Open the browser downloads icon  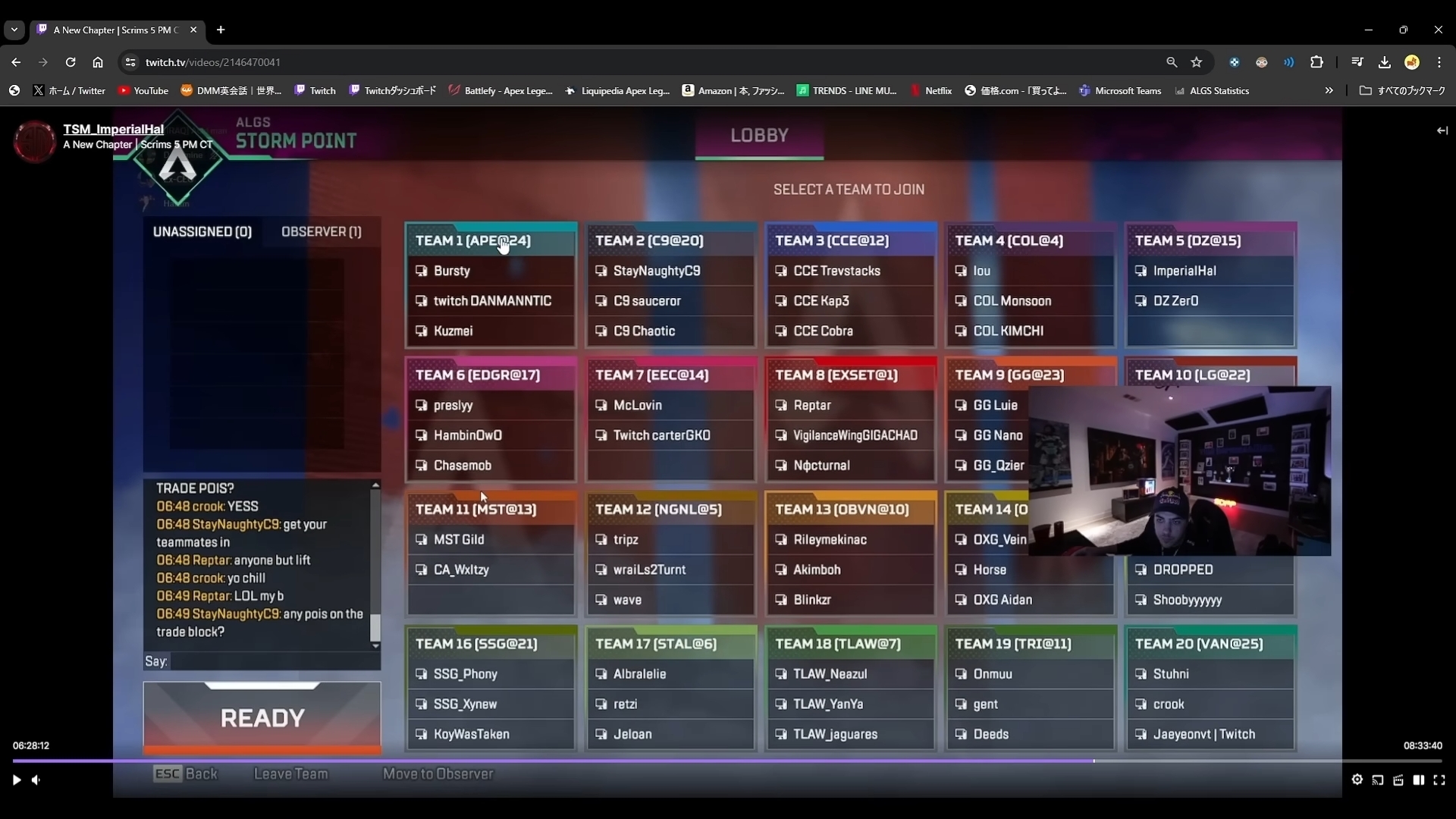tap(1384, 62)
